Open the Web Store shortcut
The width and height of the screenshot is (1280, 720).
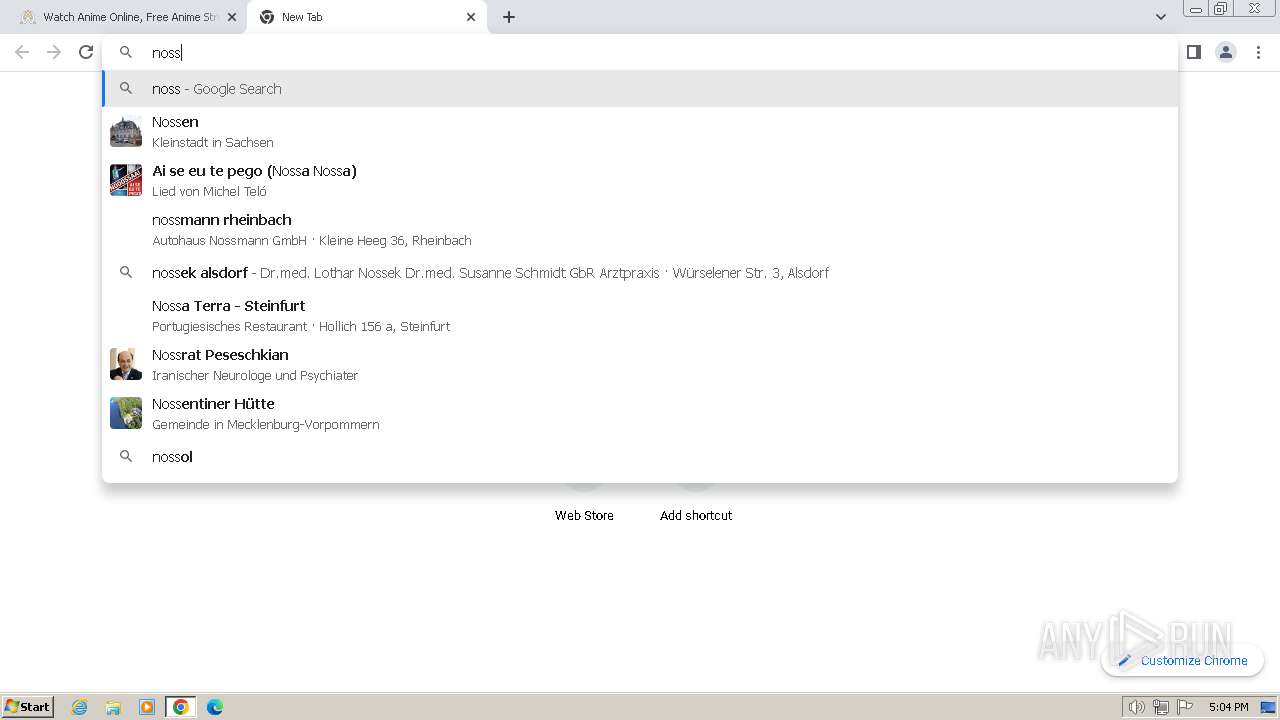[x=584, y=515]
